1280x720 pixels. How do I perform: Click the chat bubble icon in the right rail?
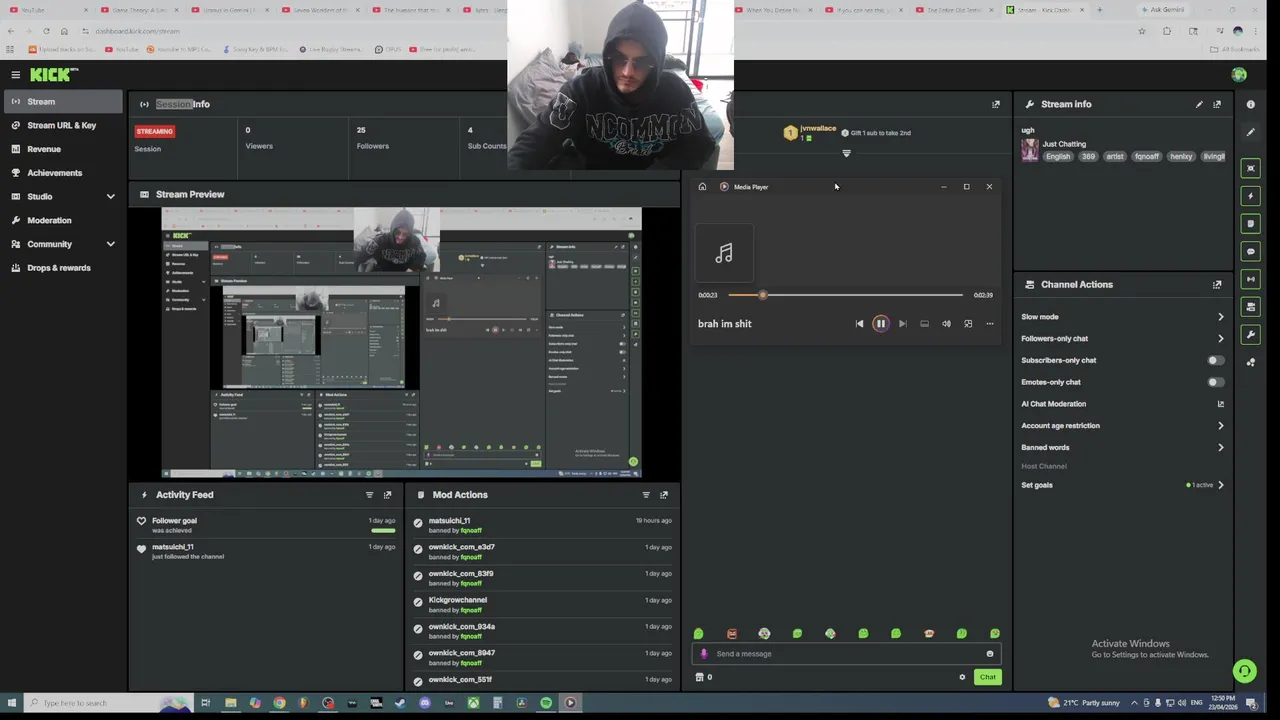pyautogui.click(x=1250, y=251)
